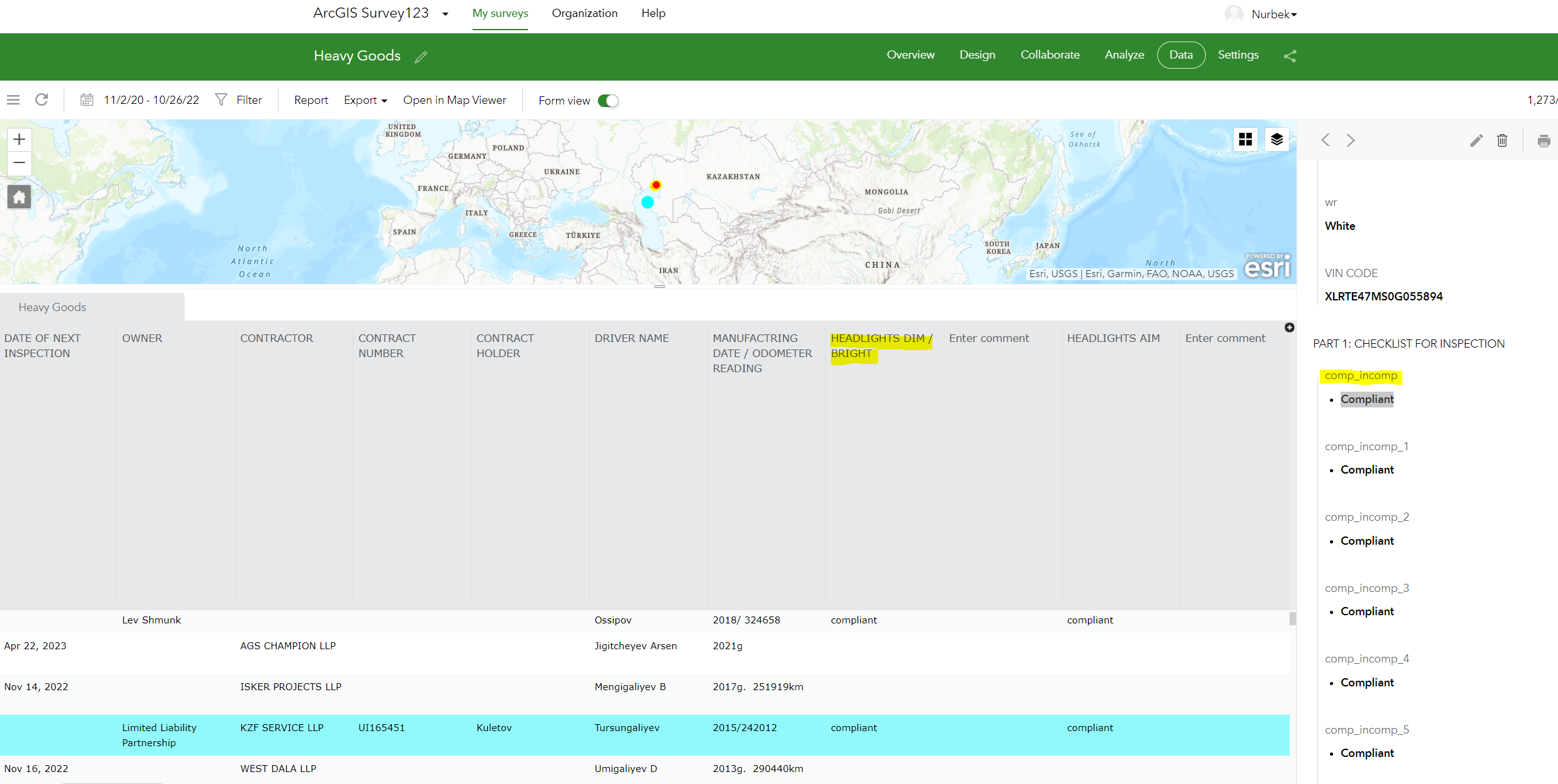This screenshot has width=1558, height=784.
Task: Click the default extent home icon on map
Action: tap(19, 196)
